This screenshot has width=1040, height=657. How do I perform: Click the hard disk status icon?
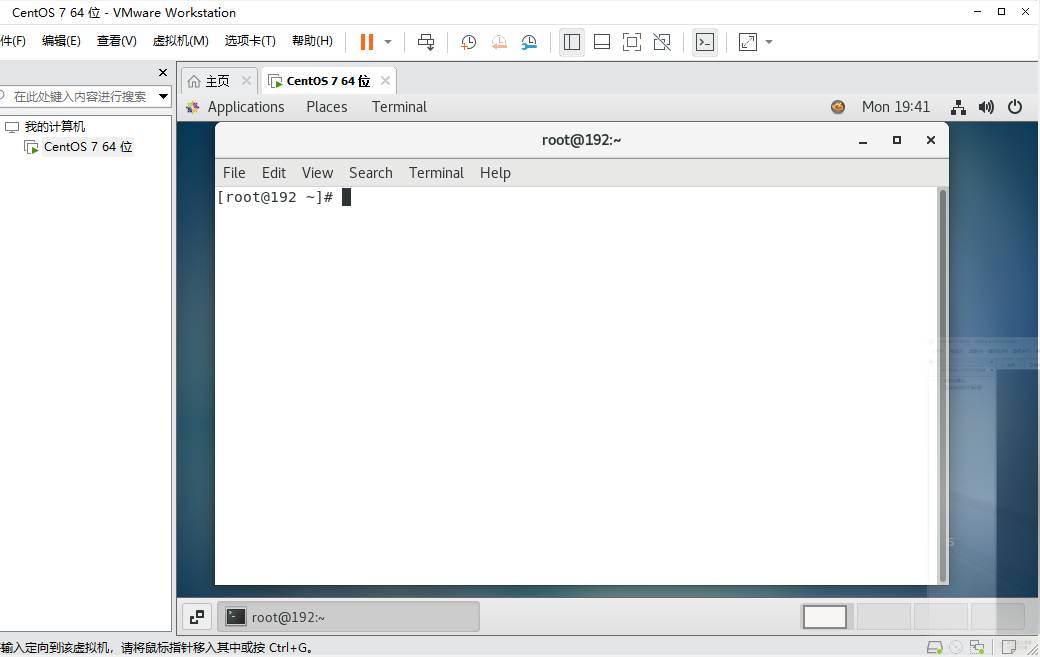click(x=934, y=647)
